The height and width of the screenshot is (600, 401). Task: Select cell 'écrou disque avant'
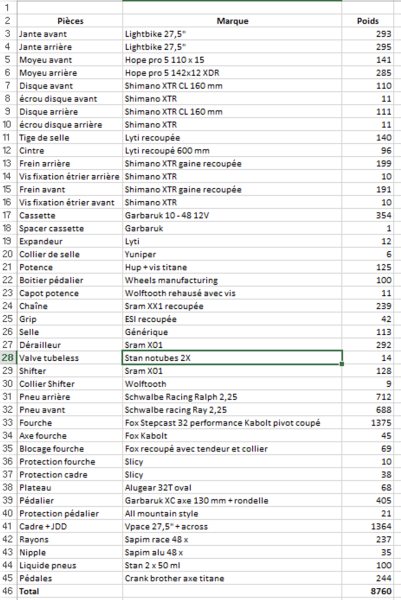click(x=70, y=99)
